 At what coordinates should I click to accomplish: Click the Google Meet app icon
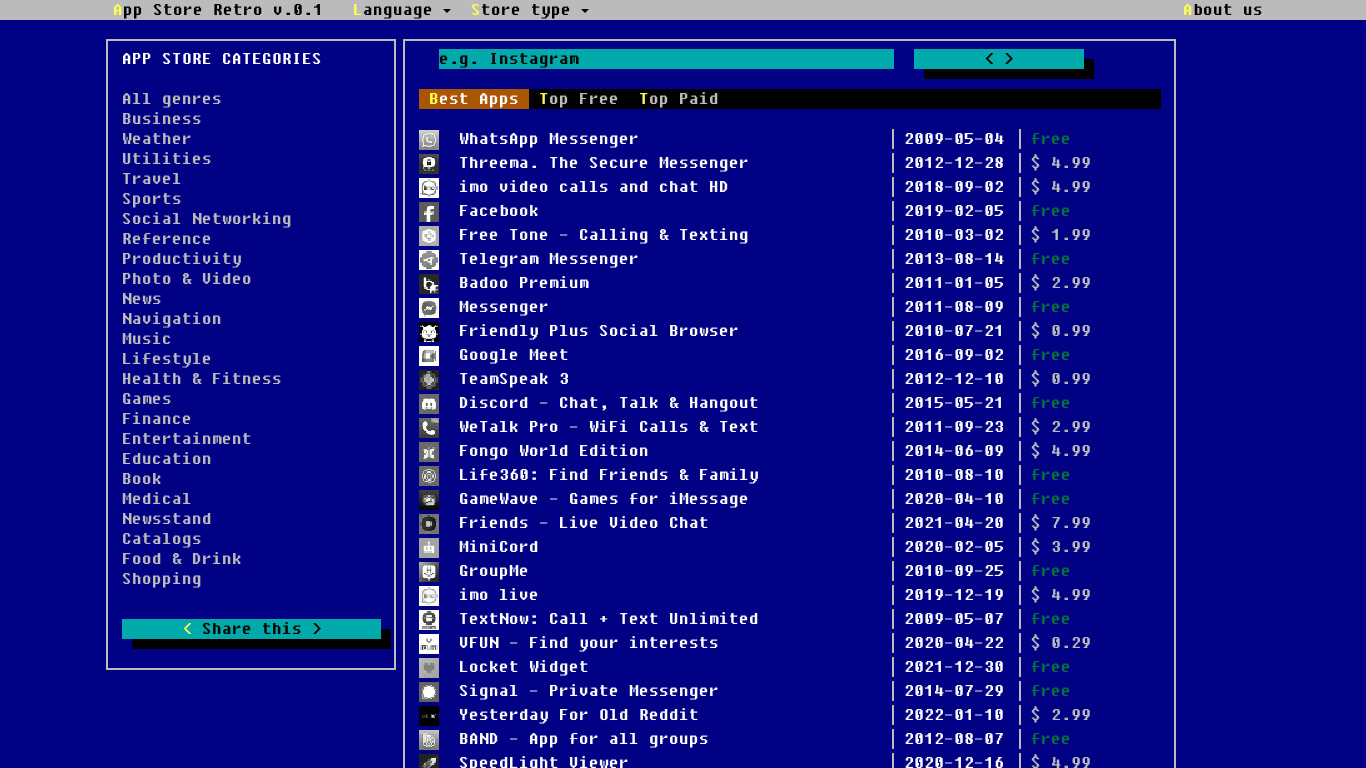[429, 356]
